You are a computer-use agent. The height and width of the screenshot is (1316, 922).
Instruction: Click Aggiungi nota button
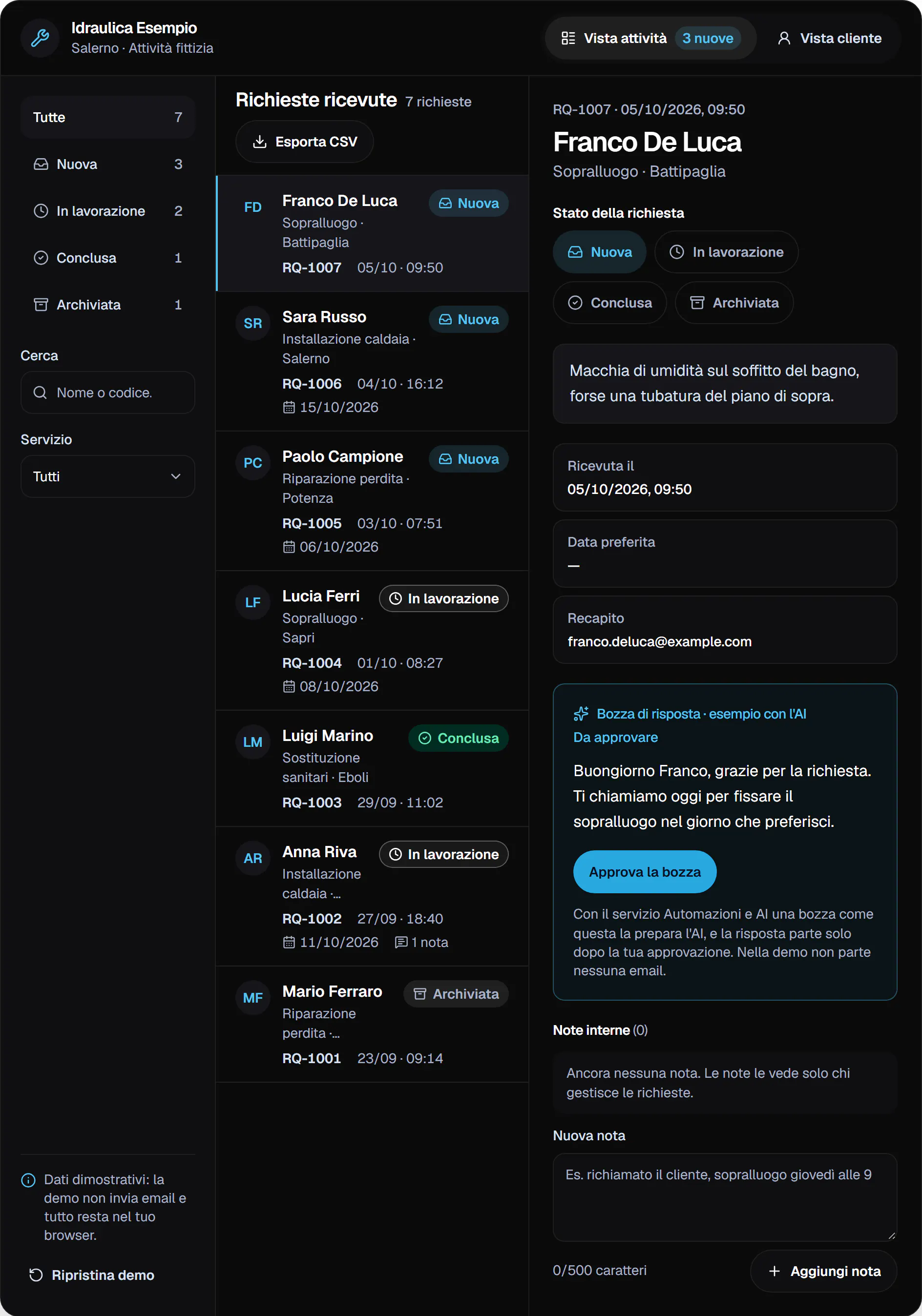(x=823, y=1271)
